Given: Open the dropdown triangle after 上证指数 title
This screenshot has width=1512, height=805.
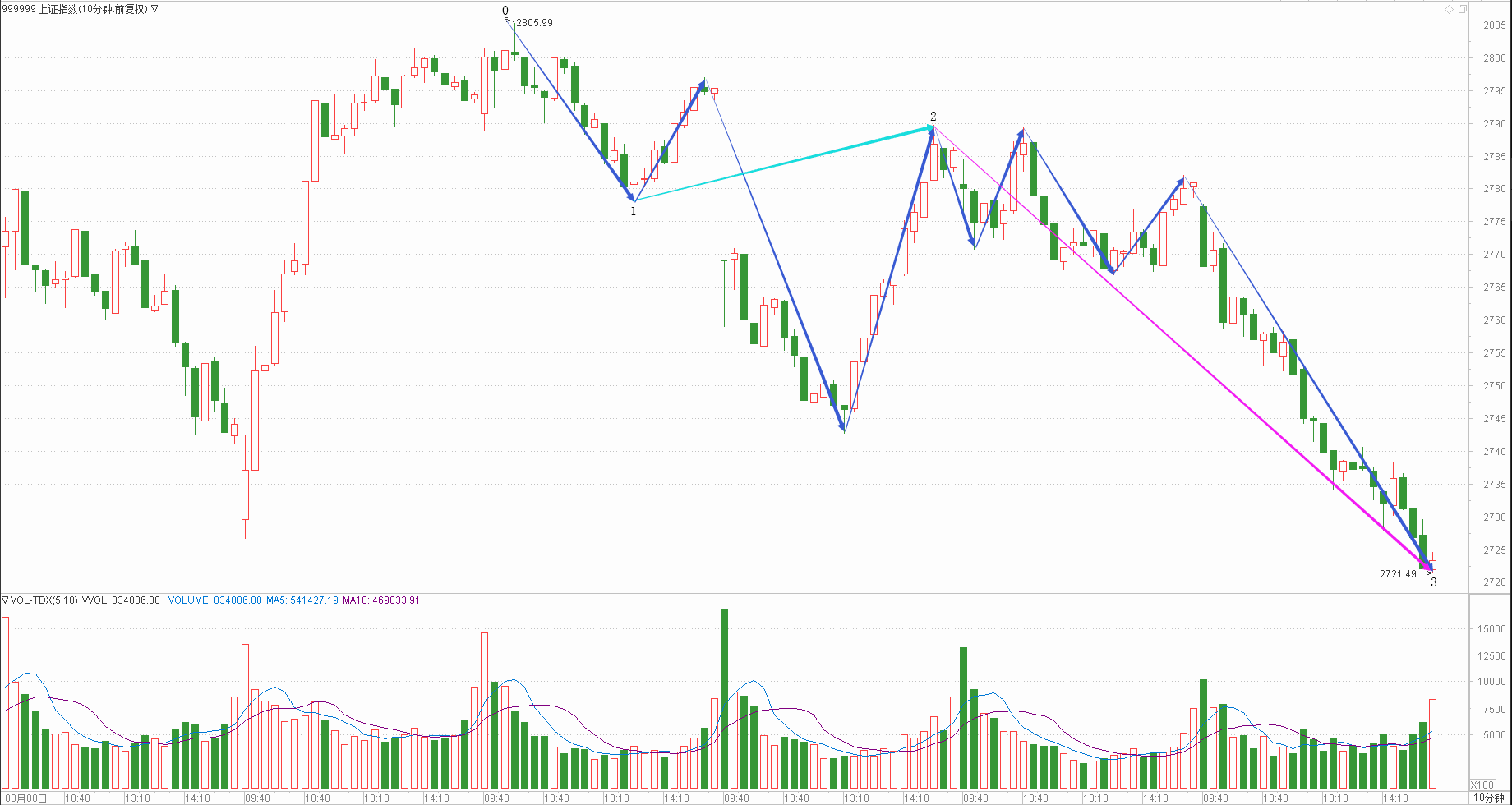Looking at the screenshot, I should (155, 9).
